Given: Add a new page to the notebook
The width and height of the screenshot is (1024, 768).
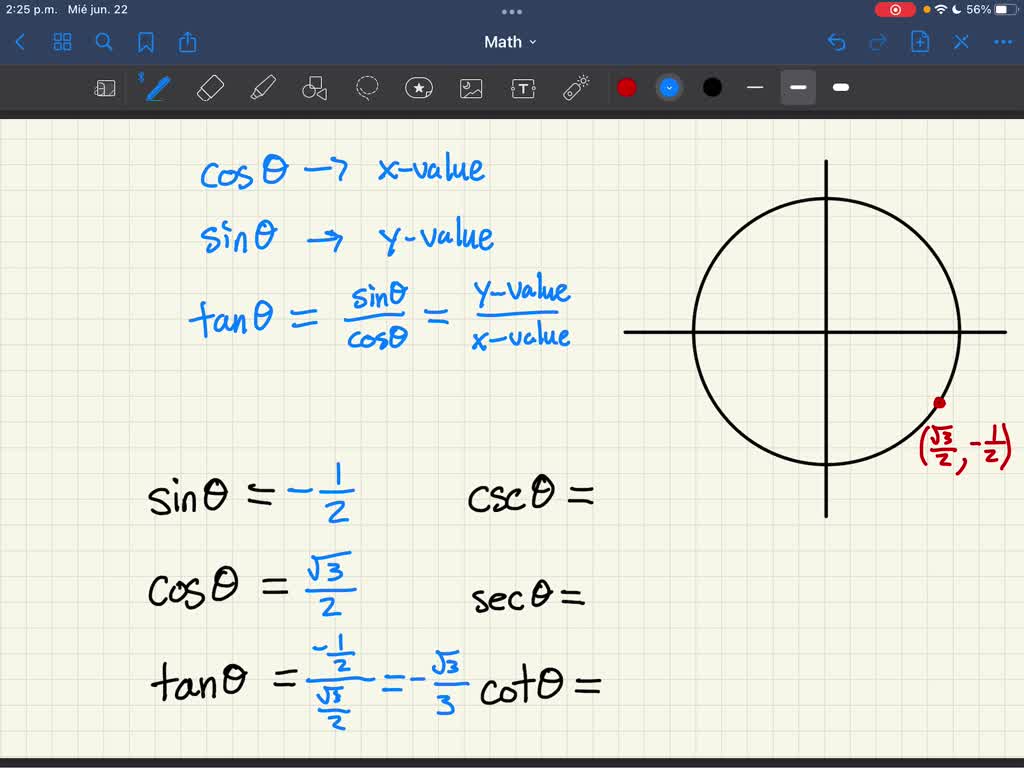Looking at the screenshot, I should (x=919, y=42).
